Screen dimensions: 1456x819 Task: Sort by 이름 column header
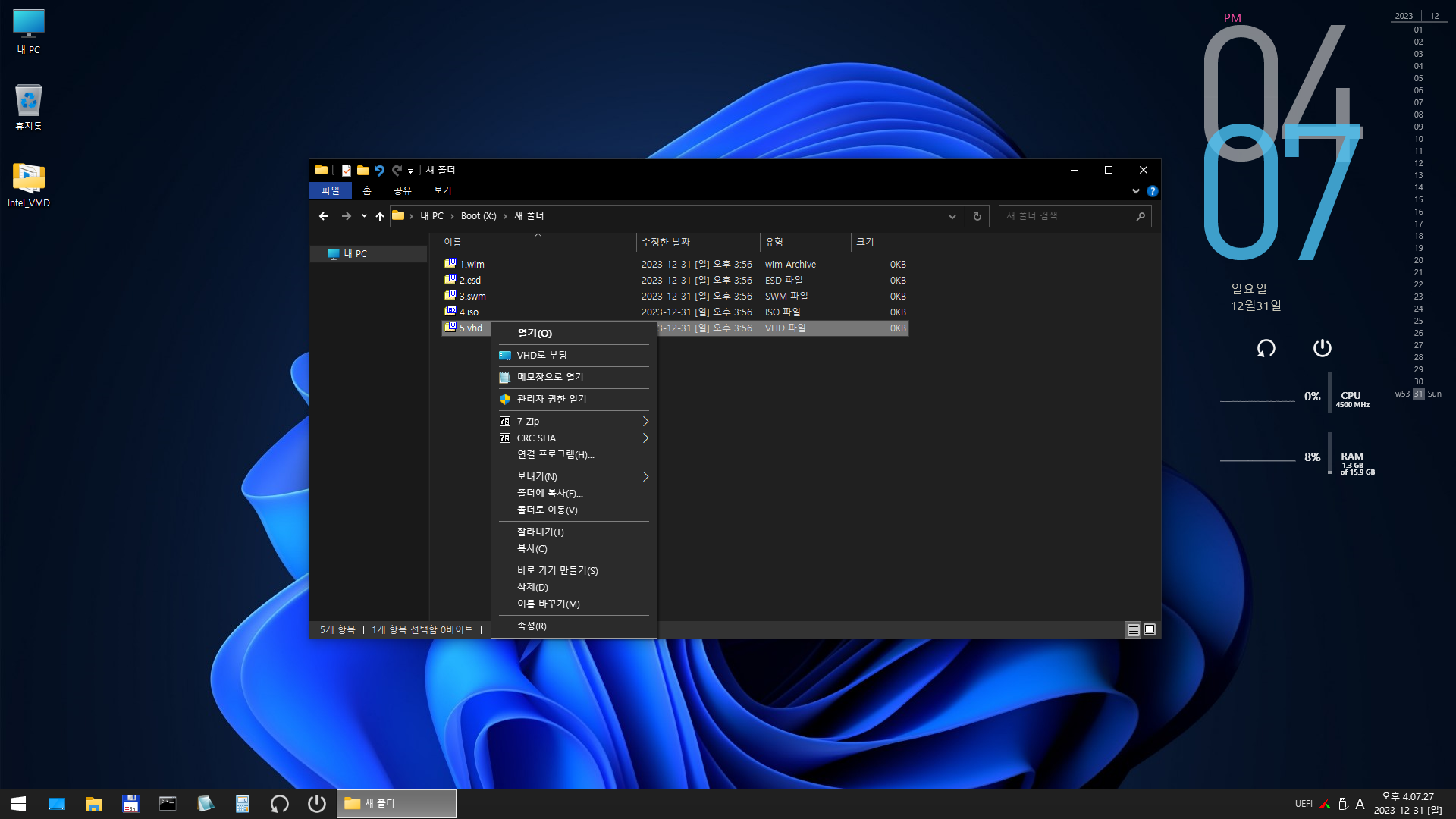[538, 242]
